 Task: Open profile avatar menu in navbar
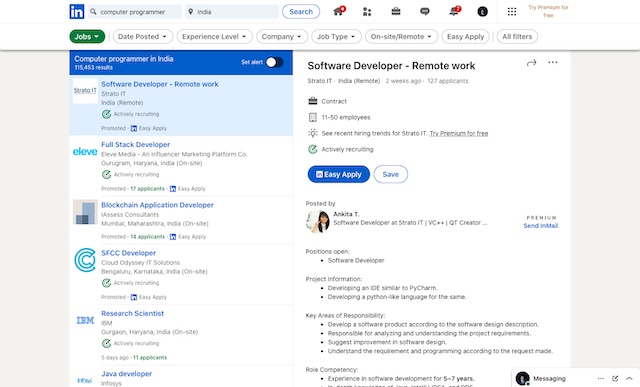click(x=482, y=11)
